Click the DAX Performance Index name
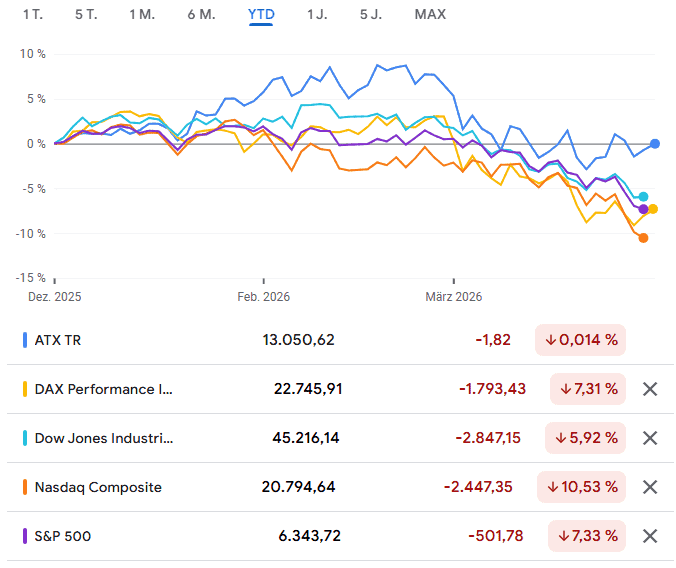The image size is (676, 568). point(103,389)
